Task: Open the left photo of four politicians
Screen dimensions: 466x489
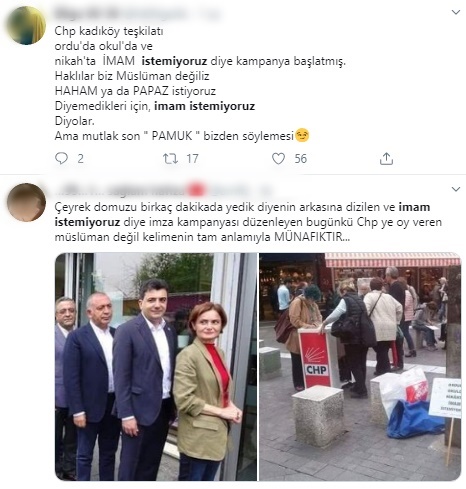Action: click(x=156, y=367)
